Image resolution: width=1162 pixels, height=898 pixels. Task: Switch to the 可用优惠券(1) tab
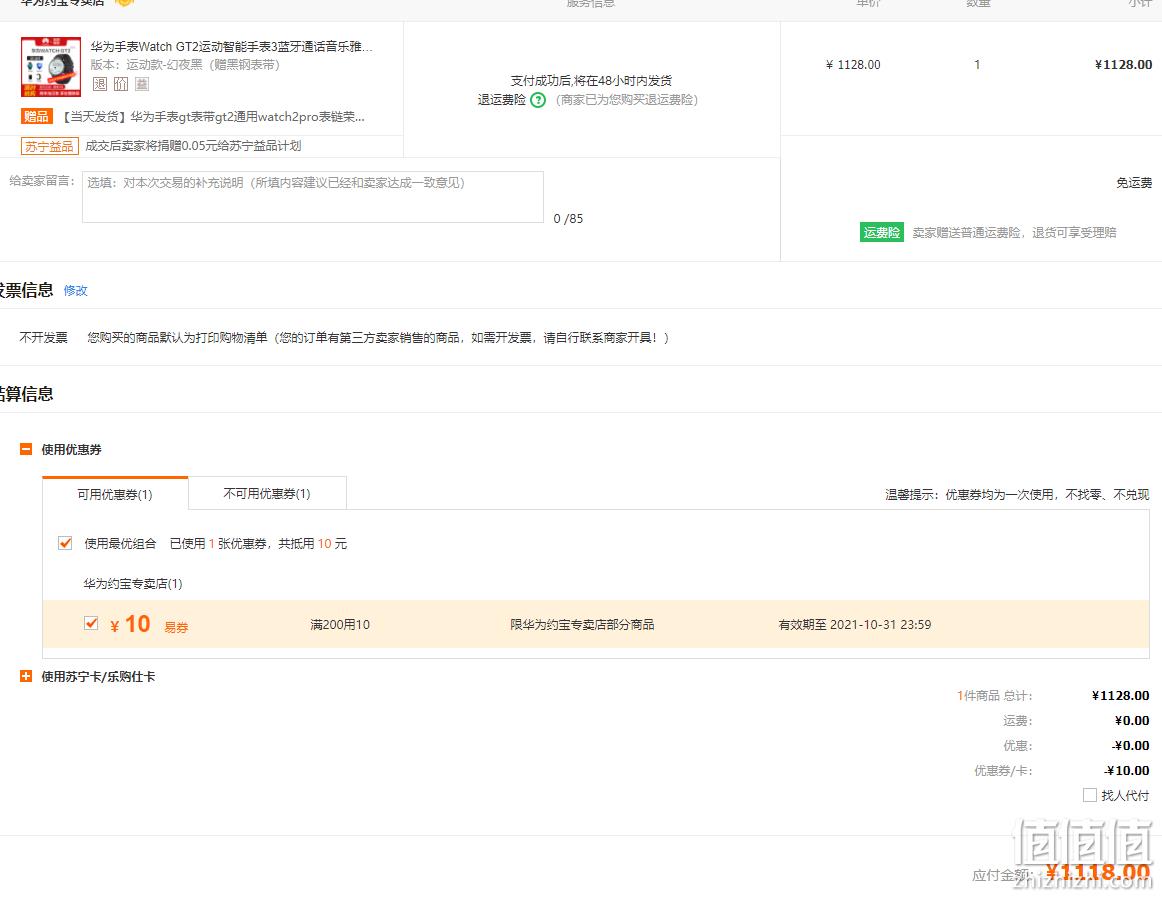coord(115,494)
